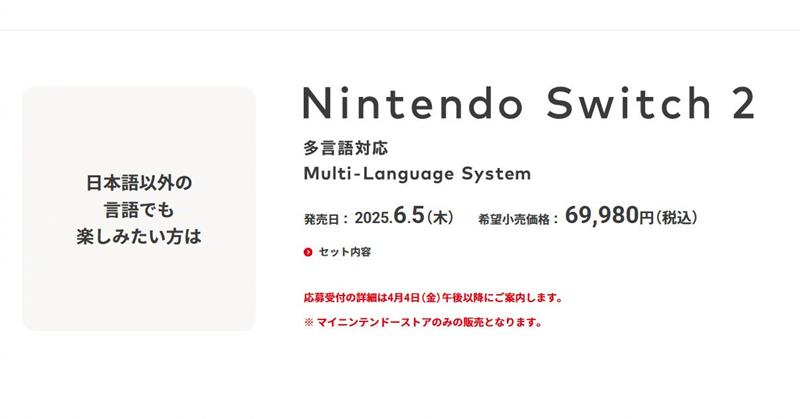Click the (税込) tax-included text
The width and height of the screenshot is (800, 419).
[x=678, y=216]
